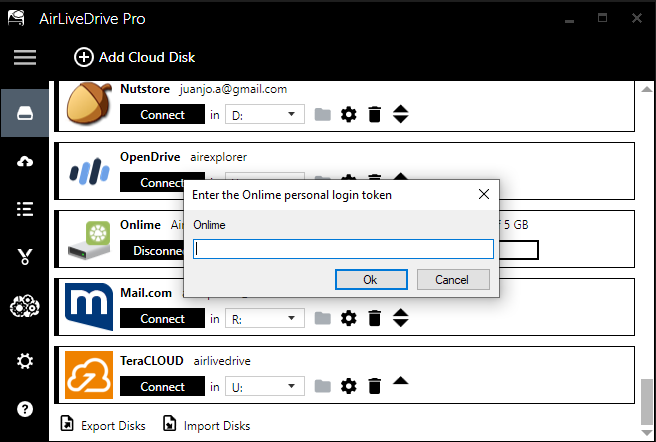Click the Nutstore acorn logo
This screenshot has height=442, width=656.
pos(89,103)
